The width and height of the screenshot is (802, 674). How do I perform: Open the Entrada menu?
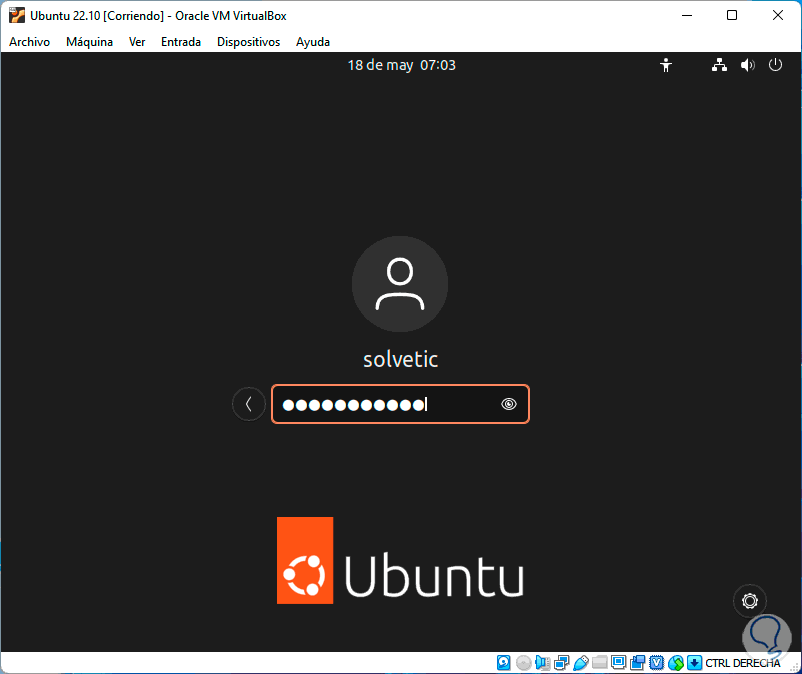click(181, 42)
